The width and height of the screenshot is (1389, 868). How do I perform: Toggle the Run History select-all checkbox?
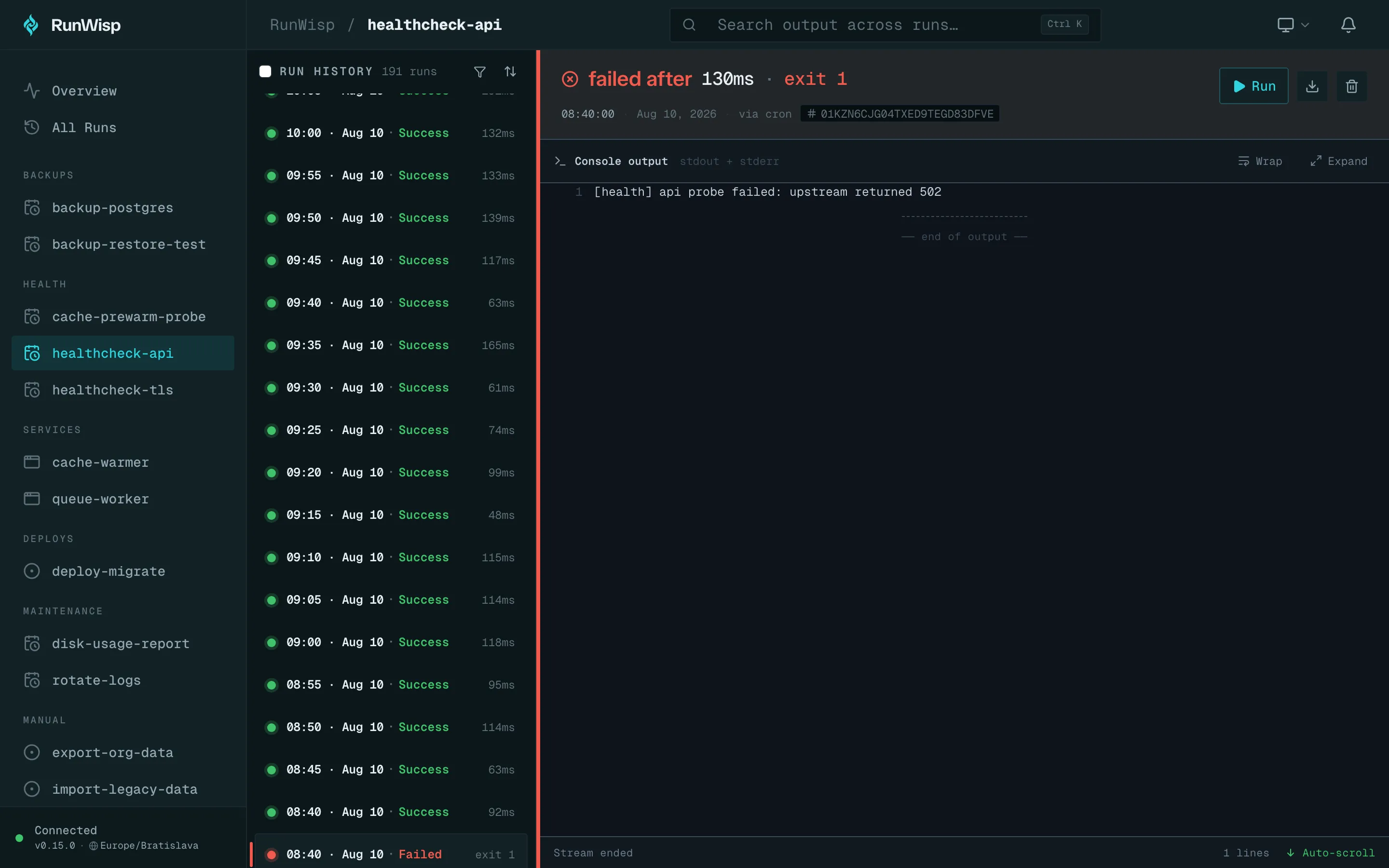tap(265, 71)
